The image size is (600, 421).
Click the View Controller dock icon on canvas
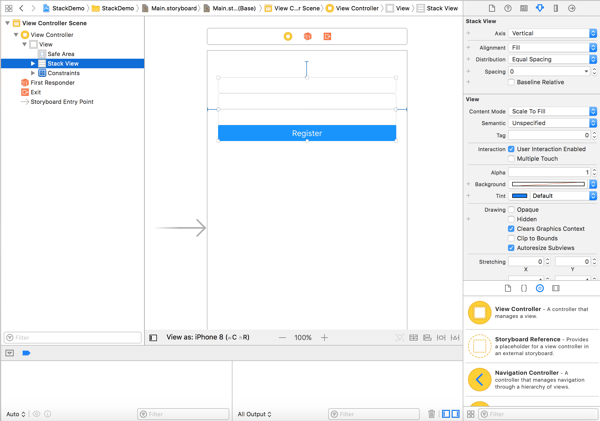pyautogui.click(x=288, y=36)
